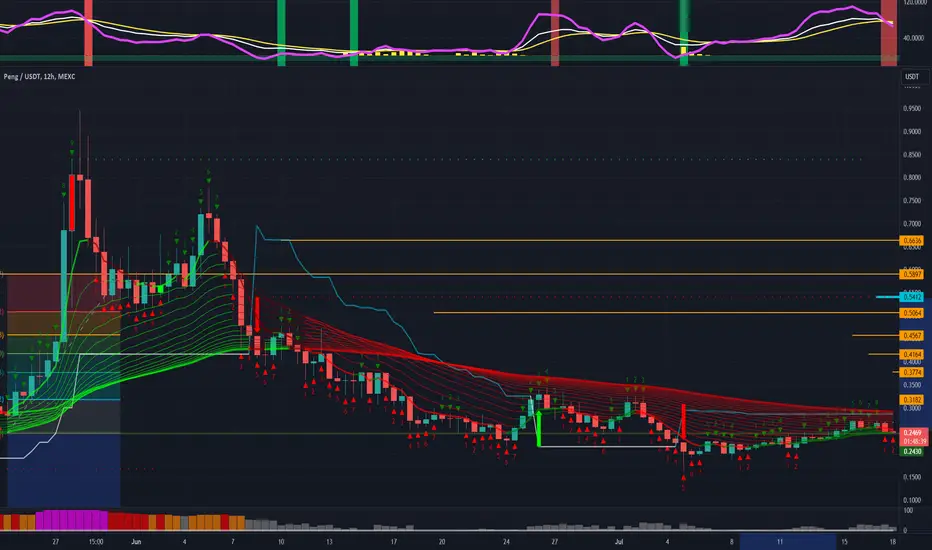
Task: Select the 0.4164 orange price level label
Action: coord(911,354)
